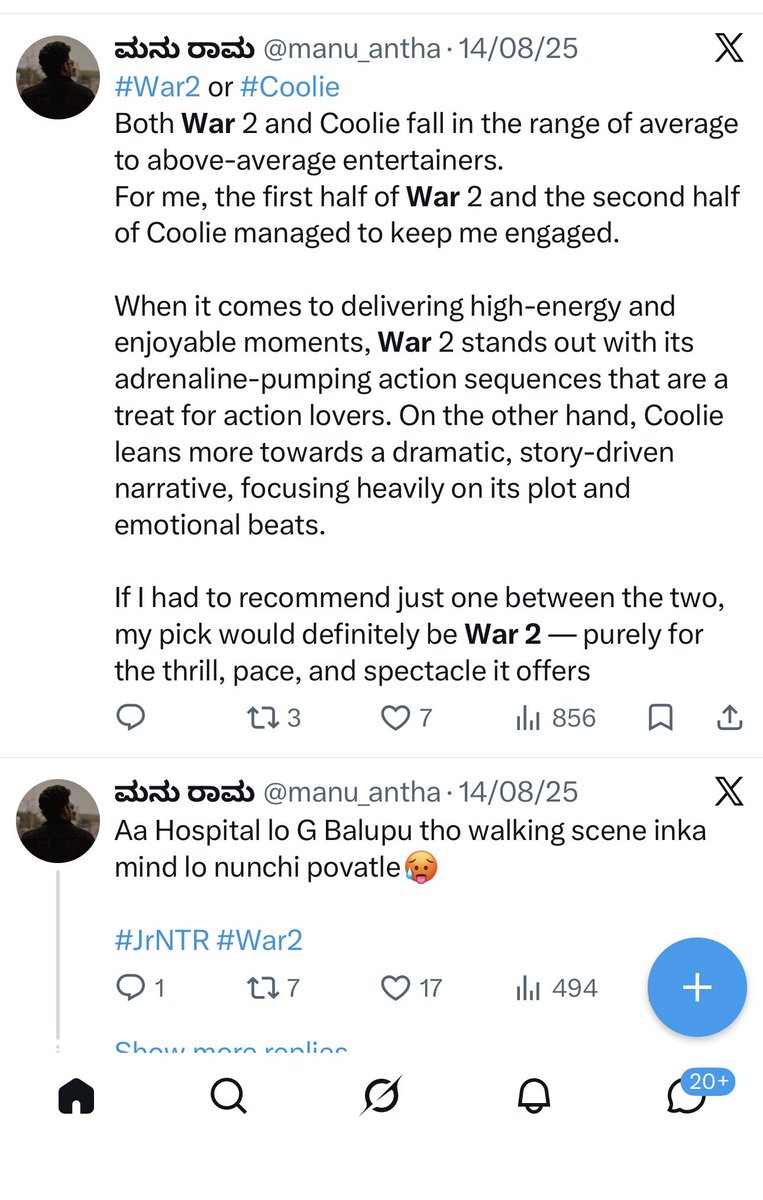Repost the reply with 7 reposts
Screen dimensions: 763x1200
click(x=273, y=988)
